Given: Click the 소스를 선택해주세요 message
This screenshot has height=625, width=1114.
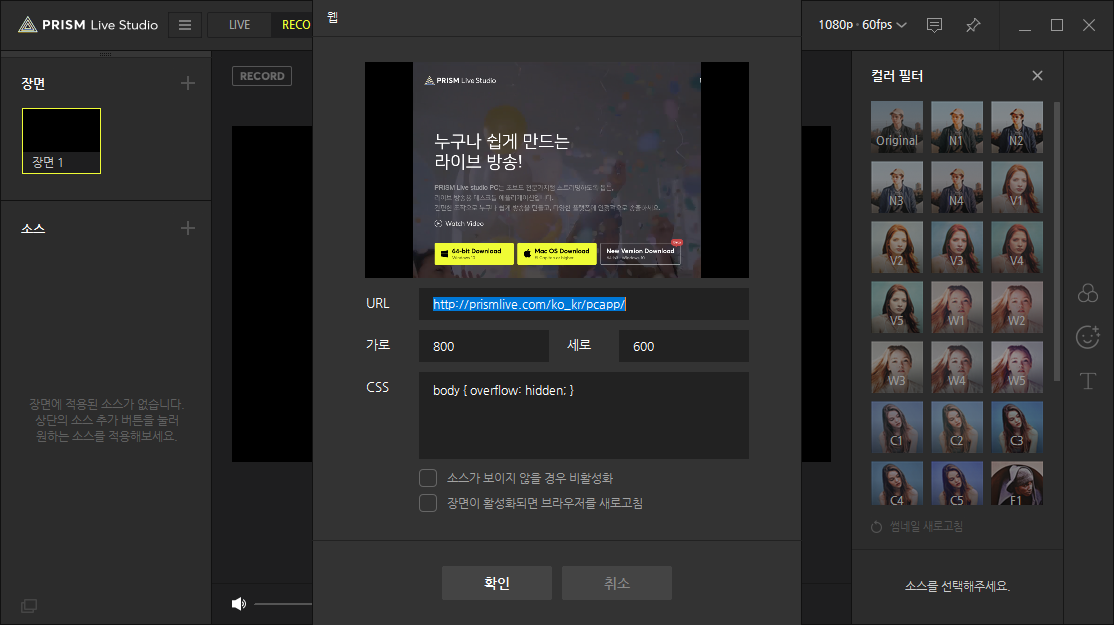Looking at the screenshot, I should pos(957,586).
